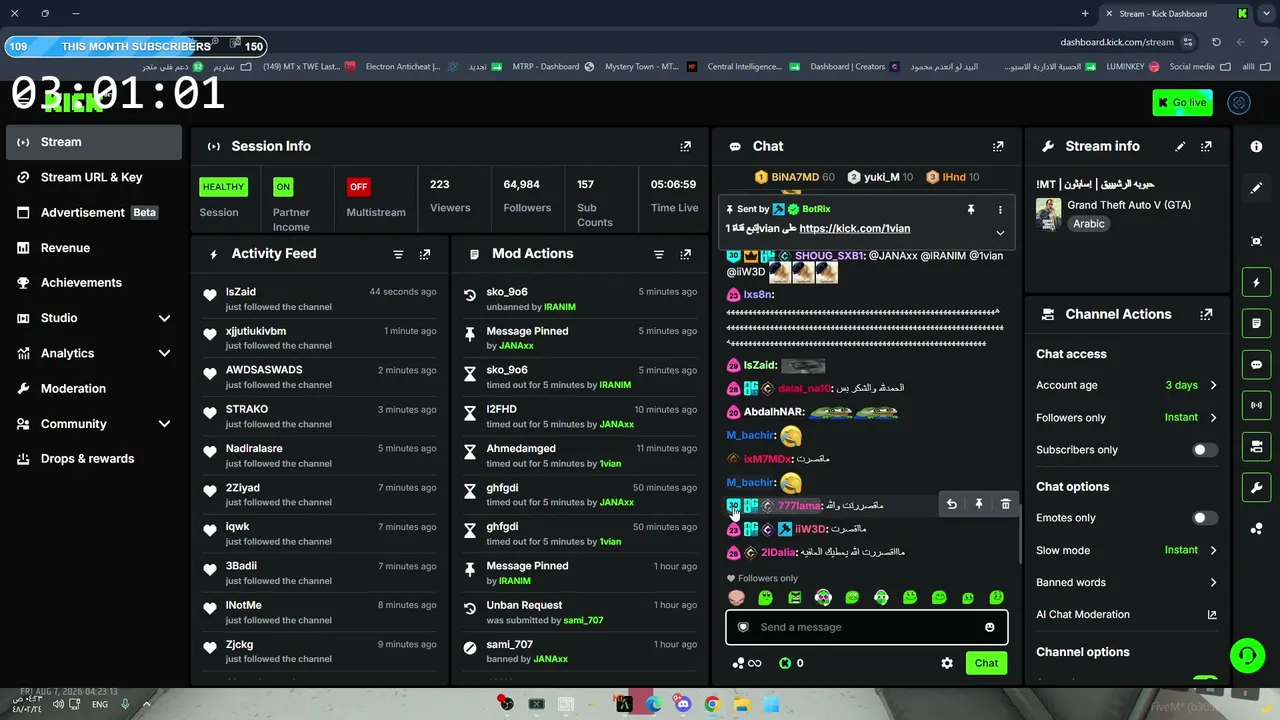This screenshot has height=720, width=1280.
Task: Open the Moderation page
Action: point(94,388)
